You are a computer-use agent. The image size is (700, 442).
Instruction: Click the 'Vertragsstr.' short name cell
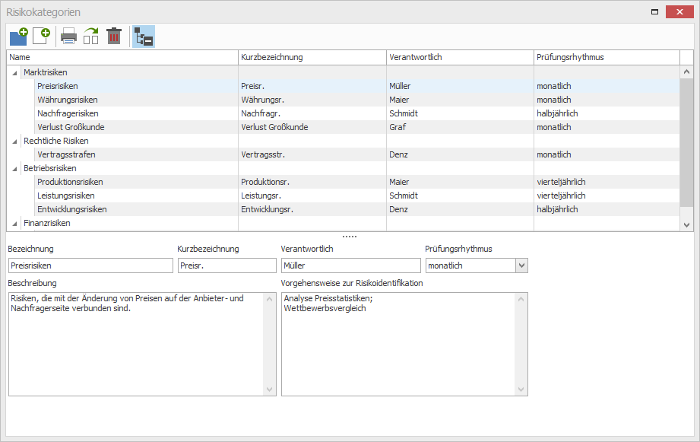[x=312, y=154]
